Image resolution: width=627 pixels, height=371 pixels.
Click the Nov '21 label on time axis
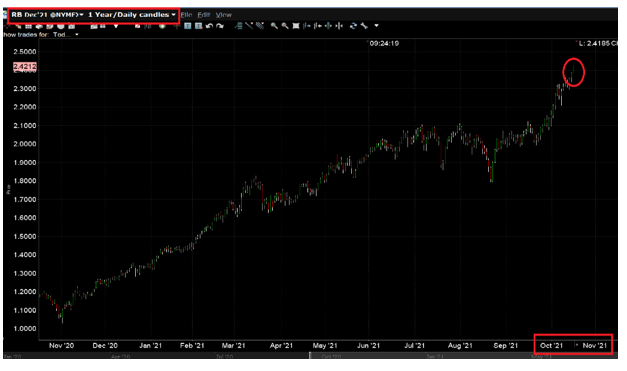[595, 345]
